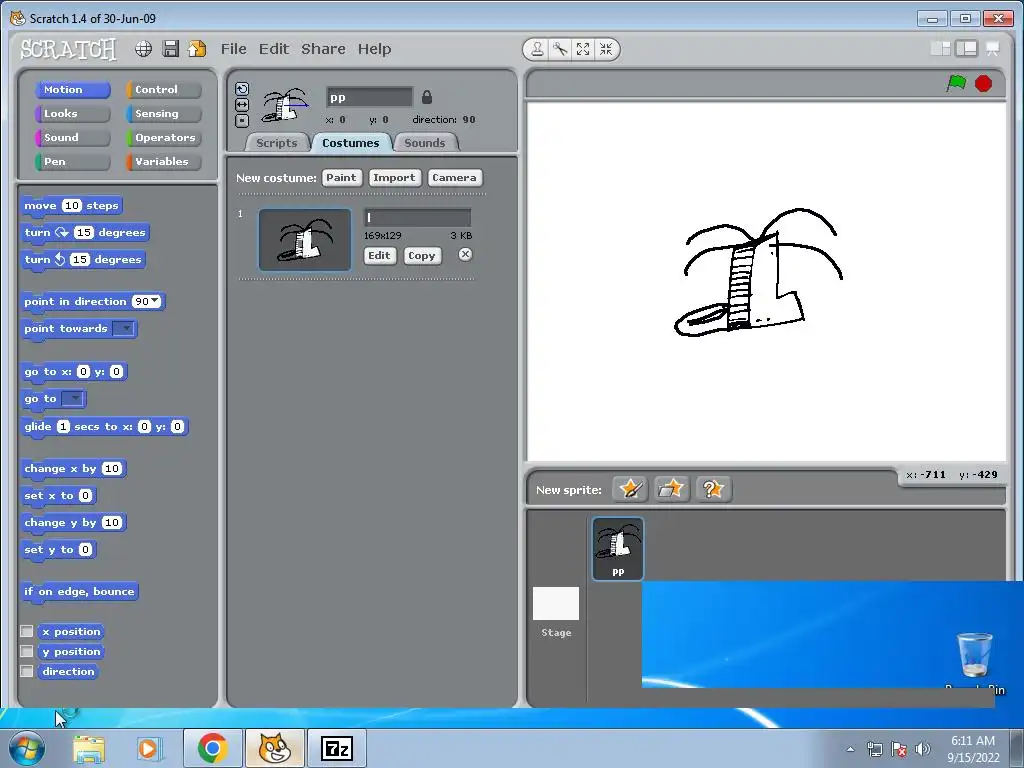Check the x position reporter checkbox
This screenshot has width=1024, height=768.
point(27,631)
